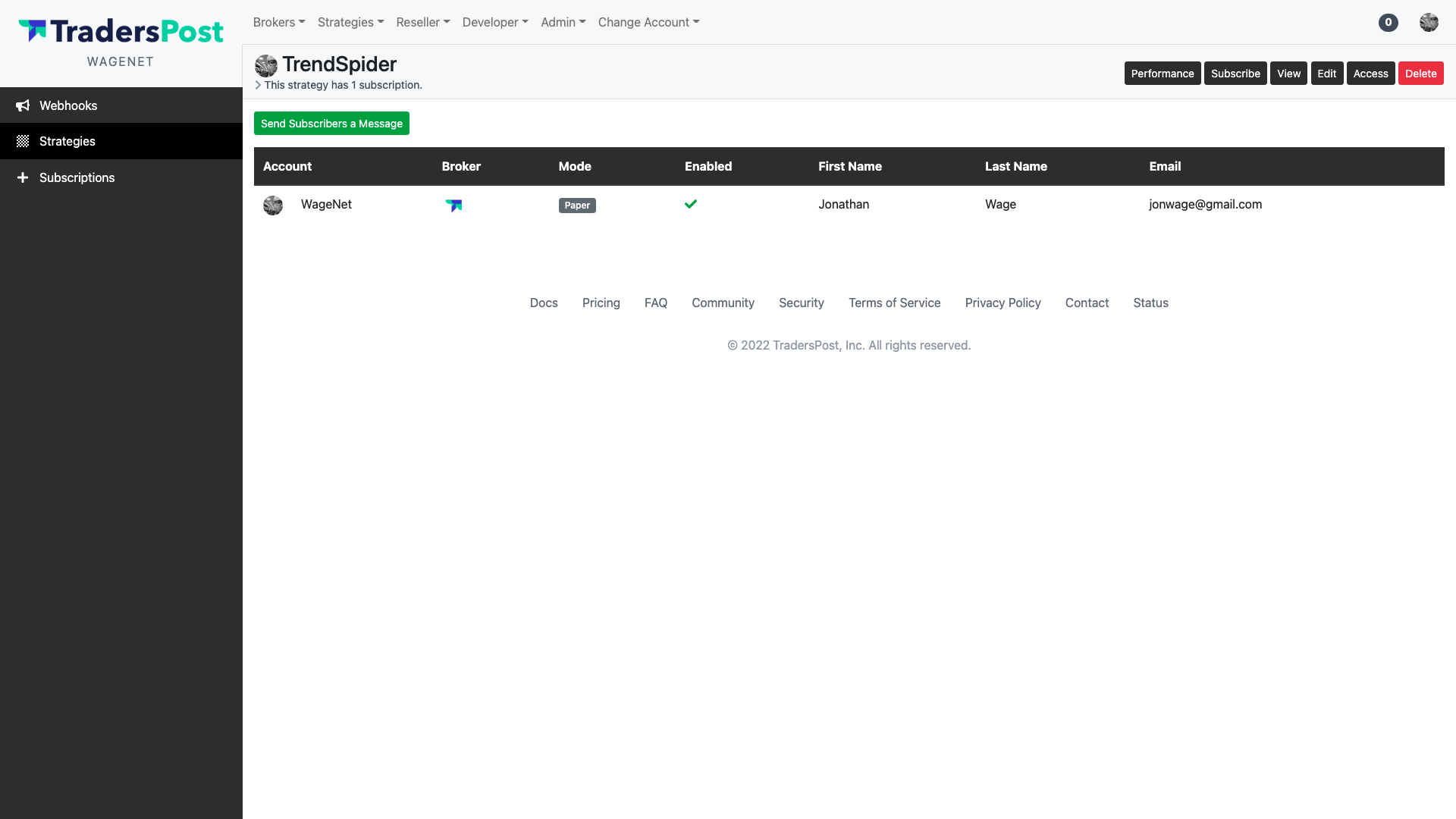The height and width of the screenshot is (819, 1456).
Task: Click the WageNet account avatar
Action: coord(273,205)
